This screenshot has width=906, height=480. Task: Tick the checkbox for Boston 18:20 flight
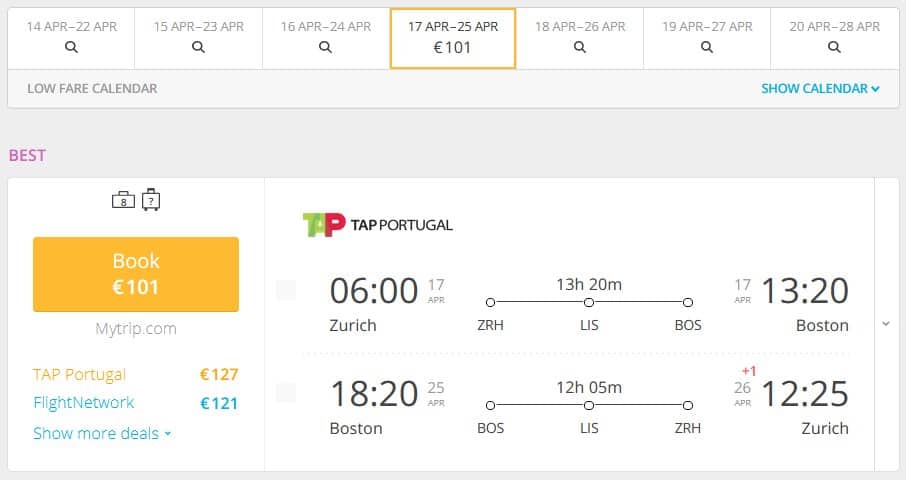tap(286, 393)
